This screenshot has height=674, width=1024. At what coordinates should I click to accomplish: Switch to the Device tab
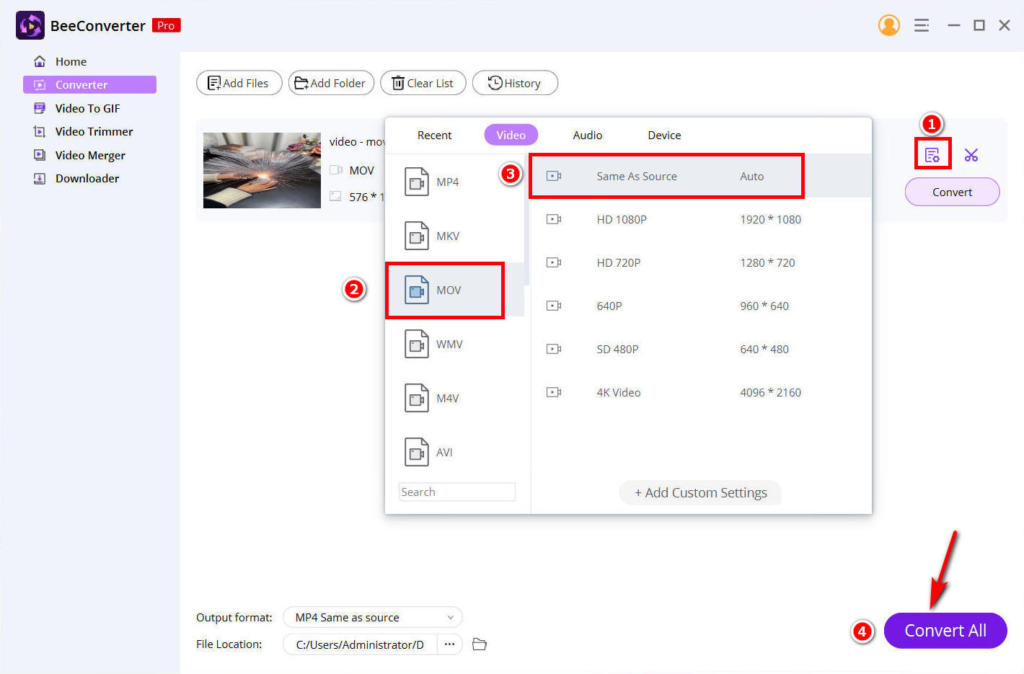point(663,135)
